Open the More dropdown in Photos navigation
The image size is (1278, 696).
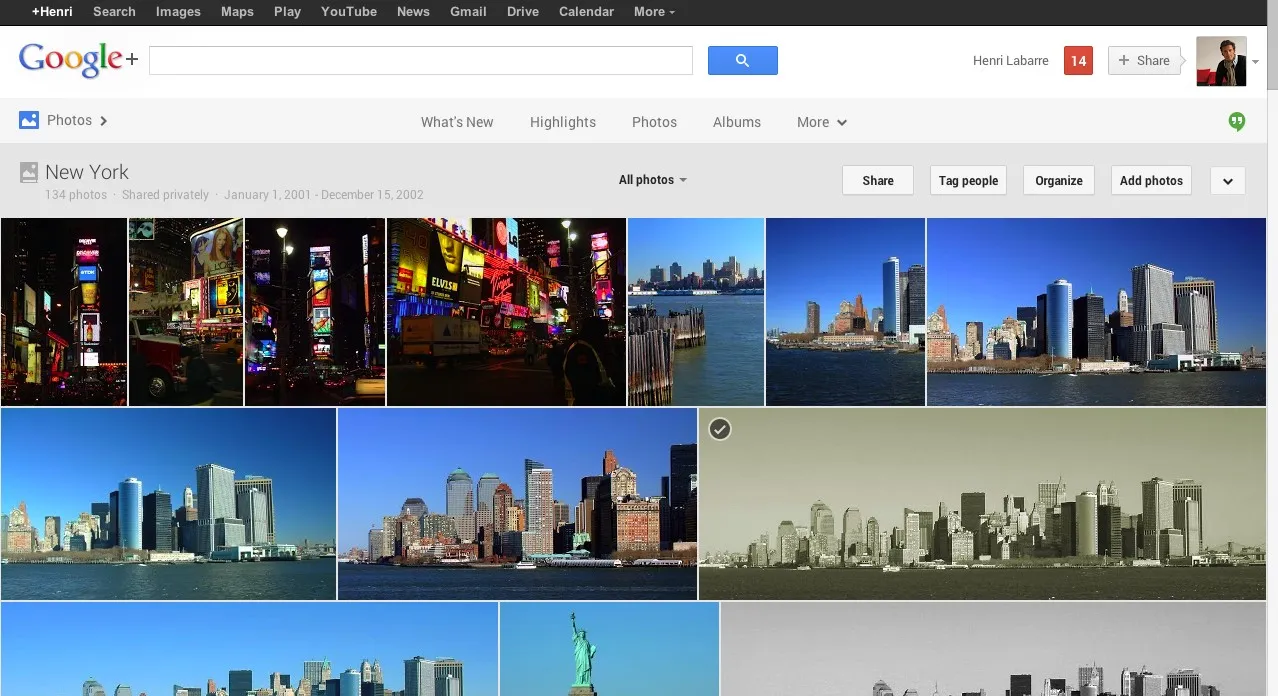(x=822, y=122)
